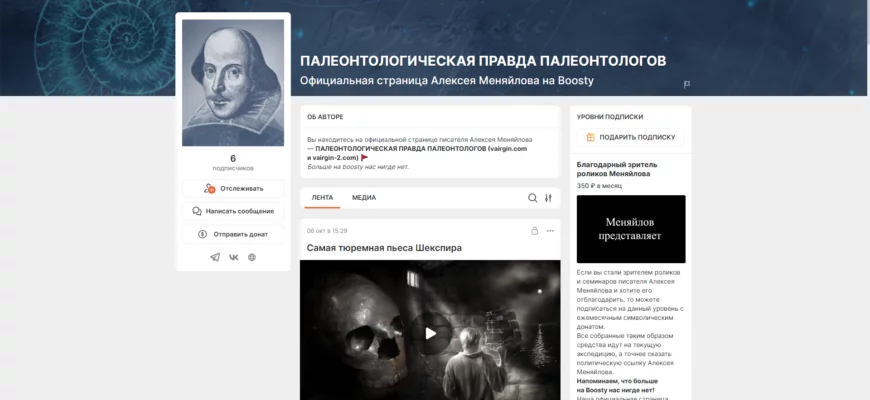Viewport: 870px width, 400px height.
Task: Open the website globe icon
Action: (x=252, y=257)
